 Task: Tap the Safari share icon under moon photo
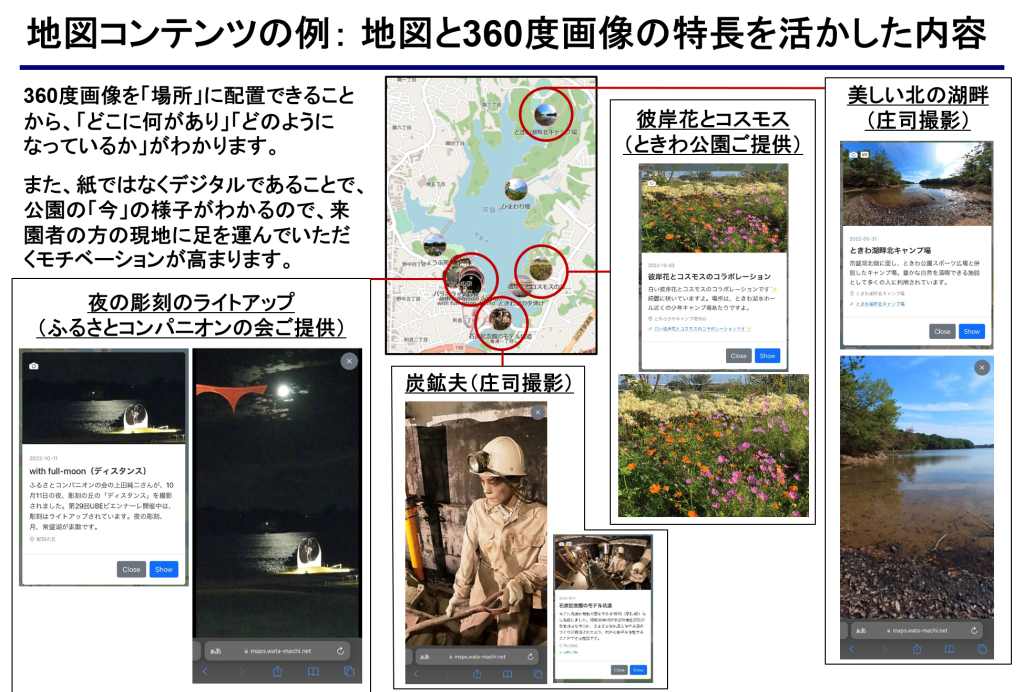click(x=277, y=672)
